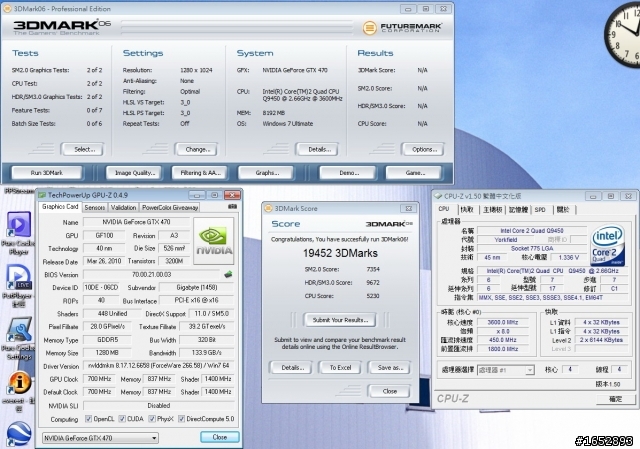This screenshot has height=449, width=640.
Task: Click Select under the Tests section
Action: click(x=84, y=149)
